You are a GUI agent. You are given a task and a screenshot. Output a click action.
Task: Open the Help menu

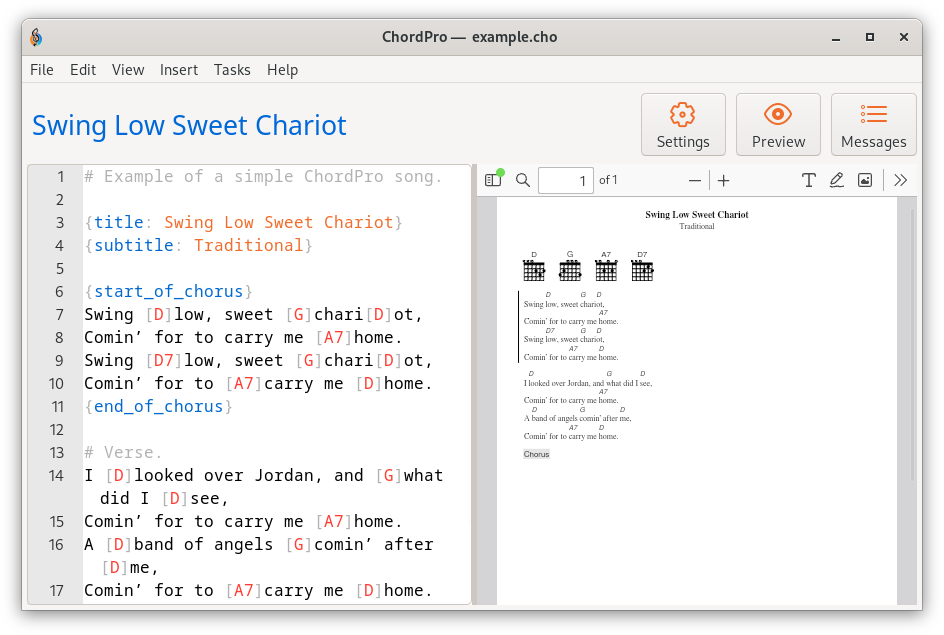click(282, 70)
